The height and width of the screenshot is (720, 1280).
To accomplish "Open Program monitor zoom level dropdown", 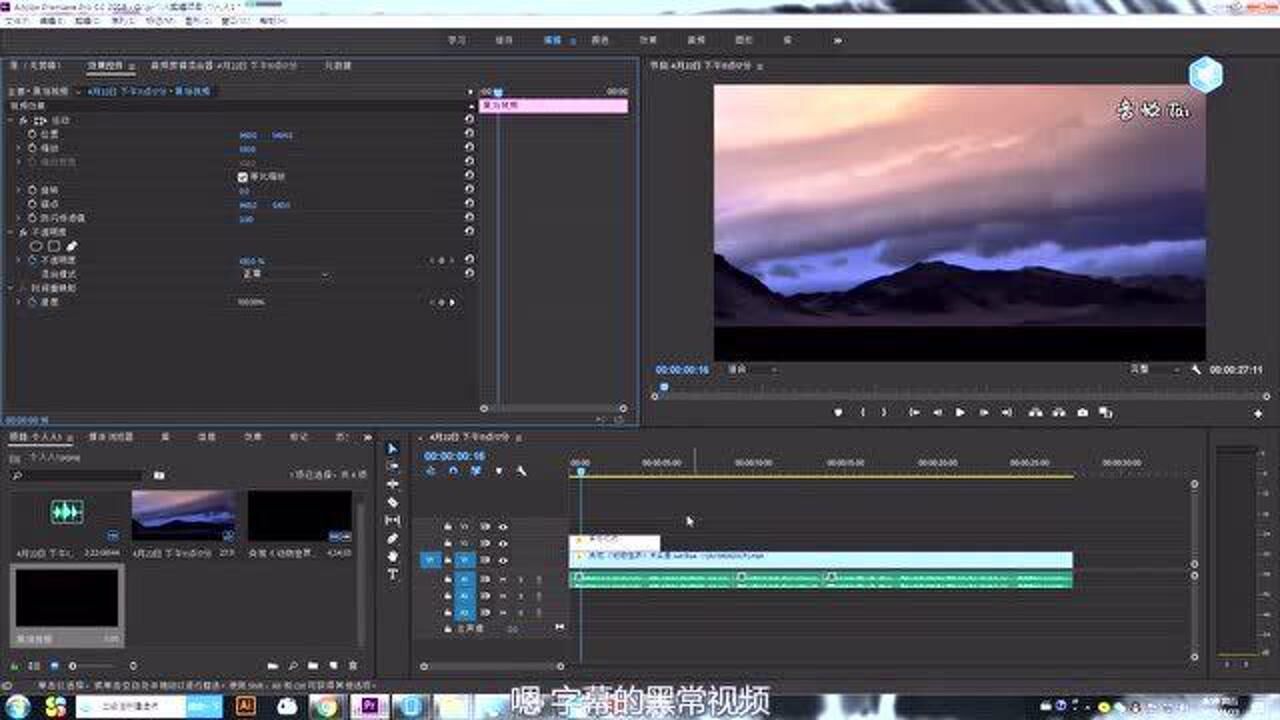I will (x=752, y=370).
